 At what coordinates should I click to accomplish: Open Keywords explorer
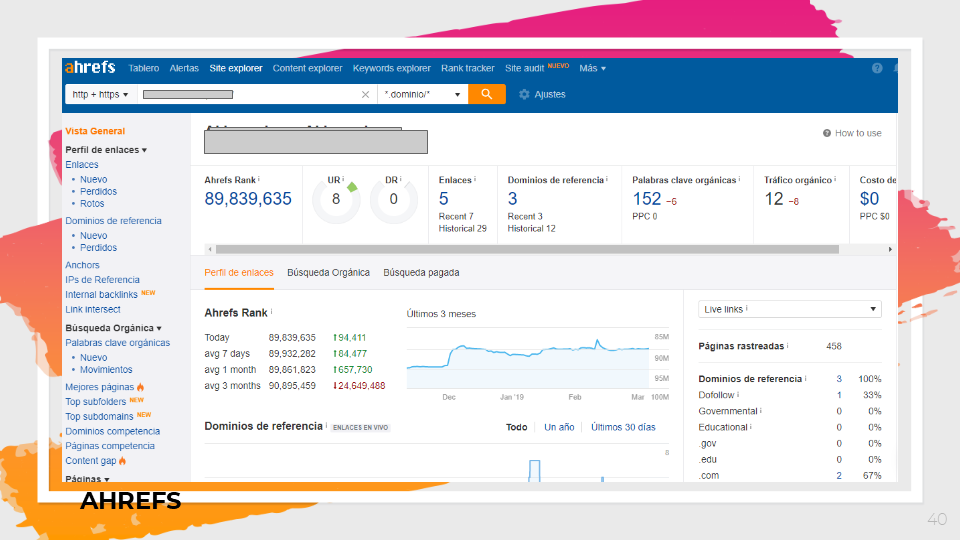(392, 68)
